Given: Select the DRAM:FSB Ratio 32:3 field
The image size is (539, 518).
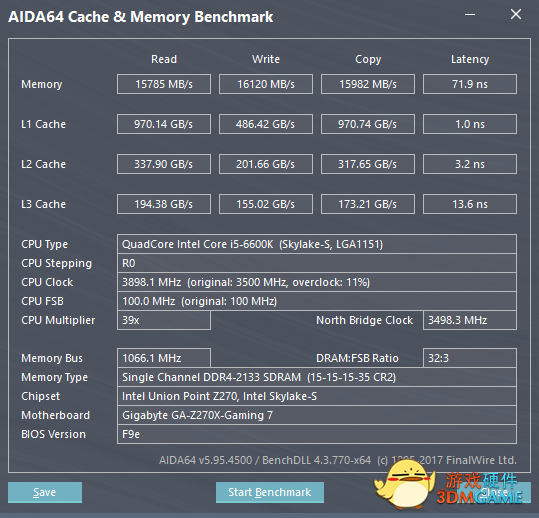Looking at the screenshot, I should (x=470, y=358).
